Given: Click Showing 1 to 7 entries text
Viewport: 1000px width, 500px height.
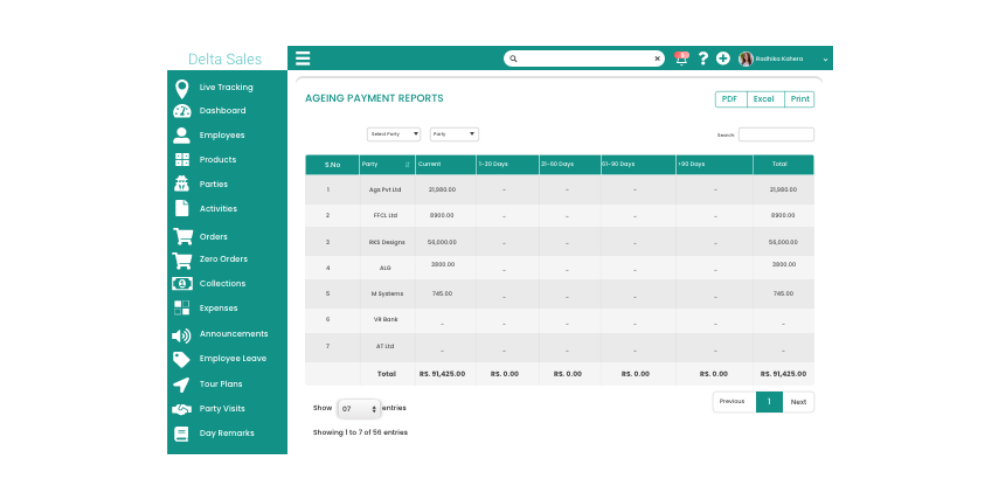Looking at the screenshot, I should (x=360, y=432).
